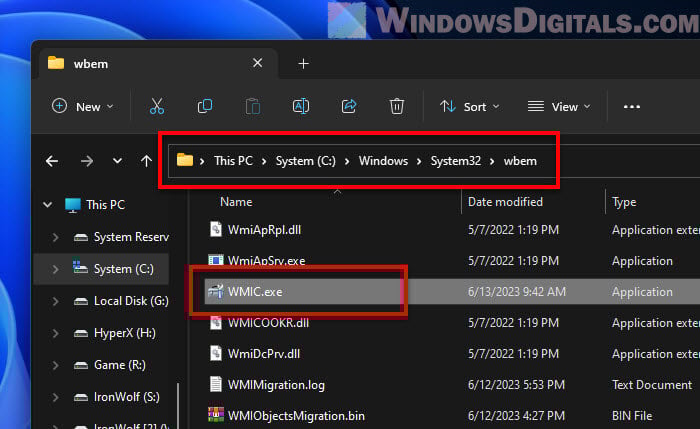Click WMIObjectsMigration.bin archive icon

[216, 415]
